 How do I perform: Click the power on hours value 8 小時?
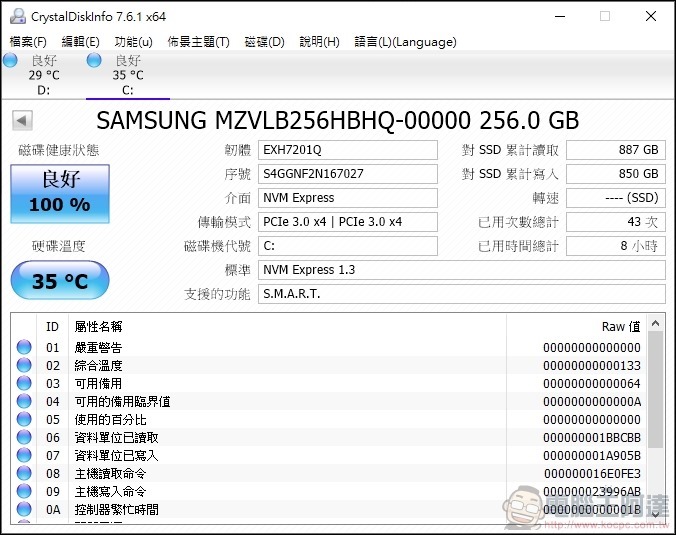(x=616, y=246)
